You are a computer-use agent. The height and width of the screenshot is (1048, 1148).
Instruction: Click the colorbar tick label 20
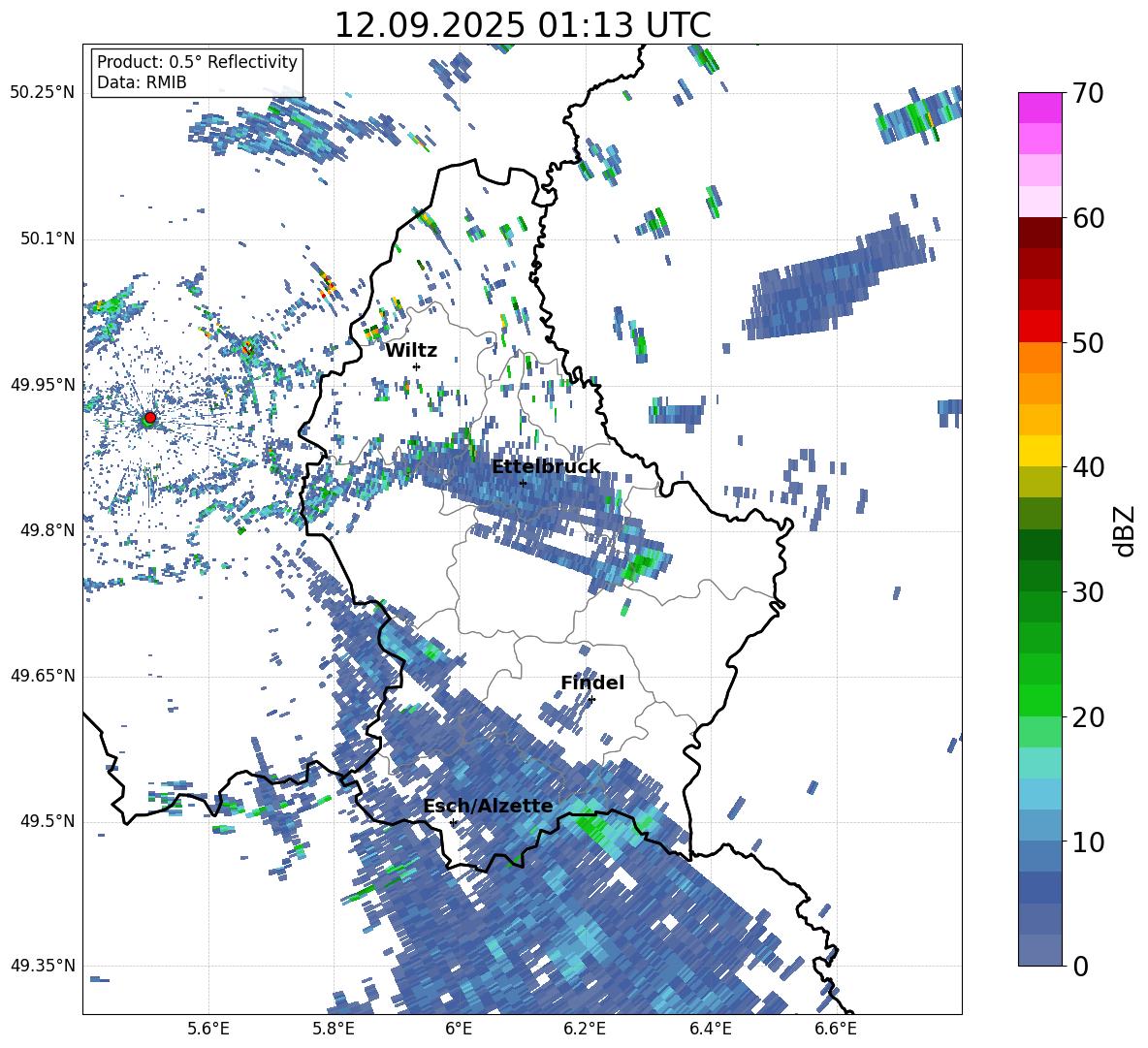[1089, 717]
